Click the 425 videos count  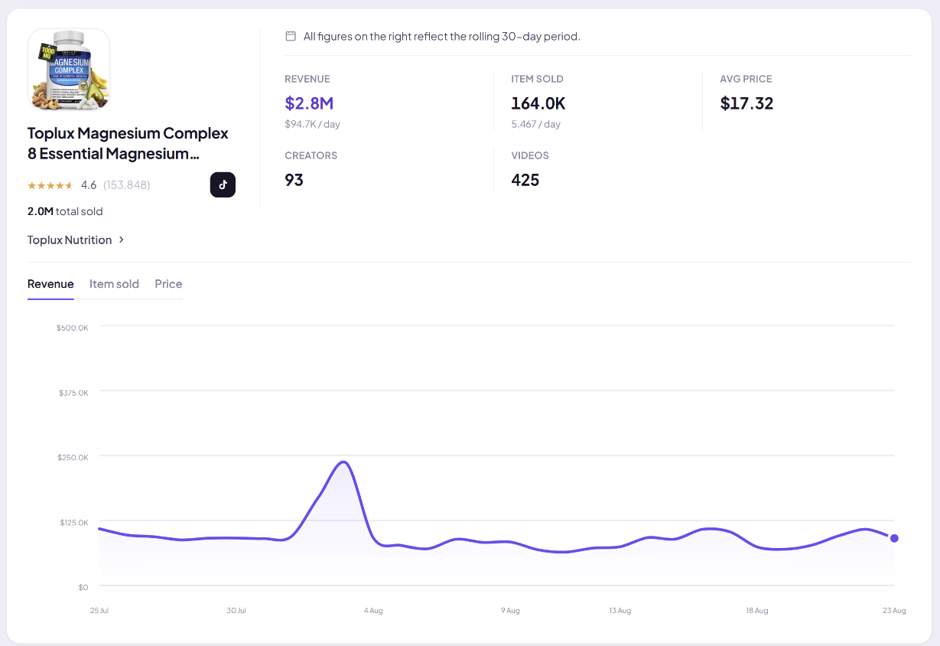tap(525, 180)
